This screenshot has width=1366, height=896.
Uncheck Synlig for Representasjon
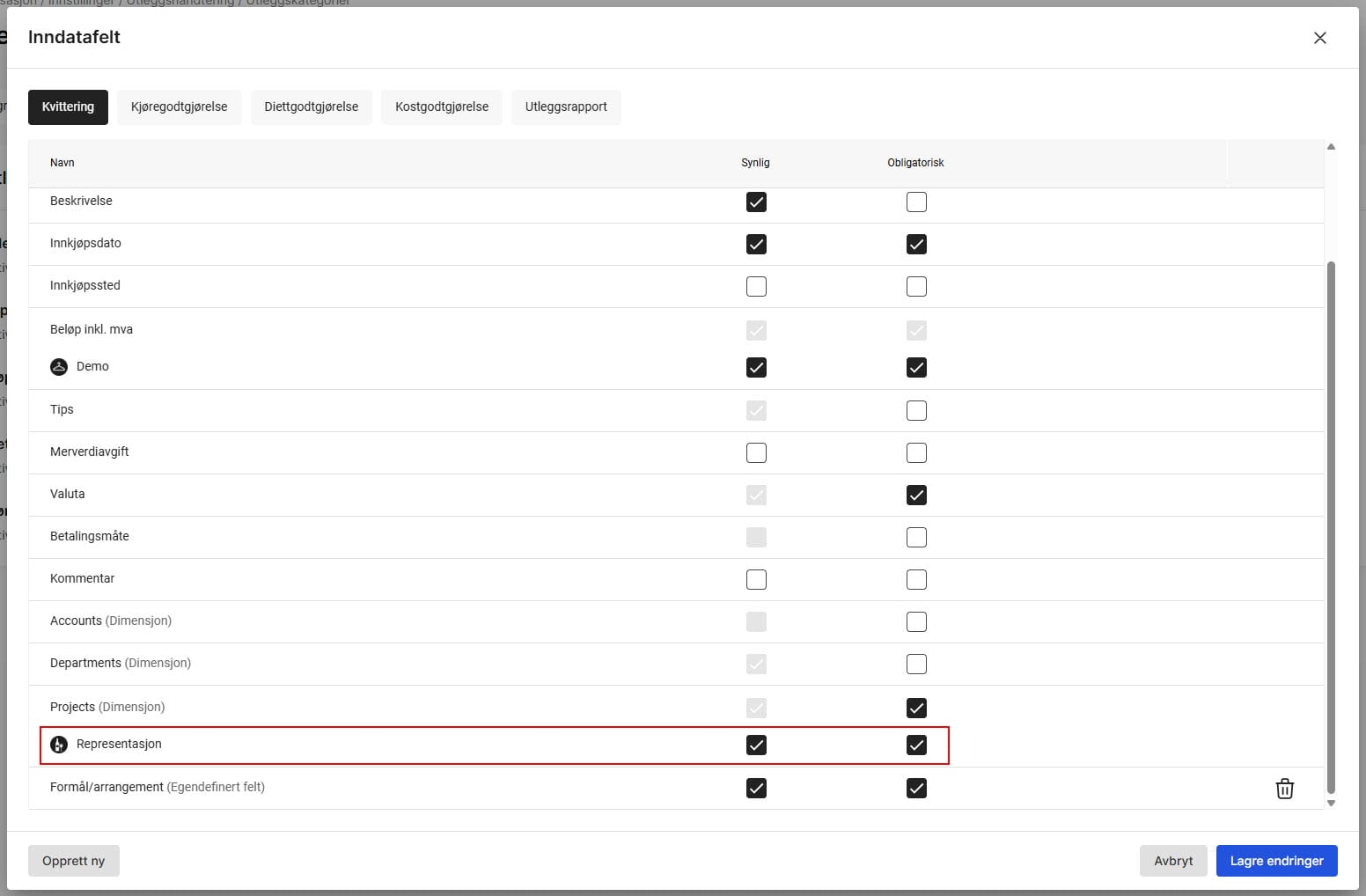pyautogui.click(x=756, y=745)
